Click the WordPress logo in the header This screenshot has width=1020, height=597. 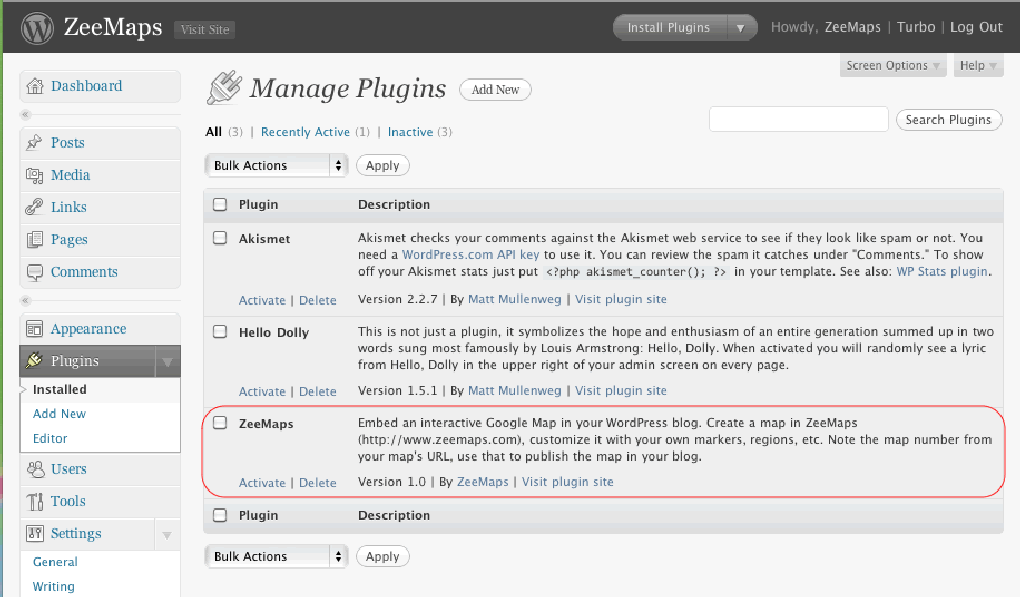point(36,27)
